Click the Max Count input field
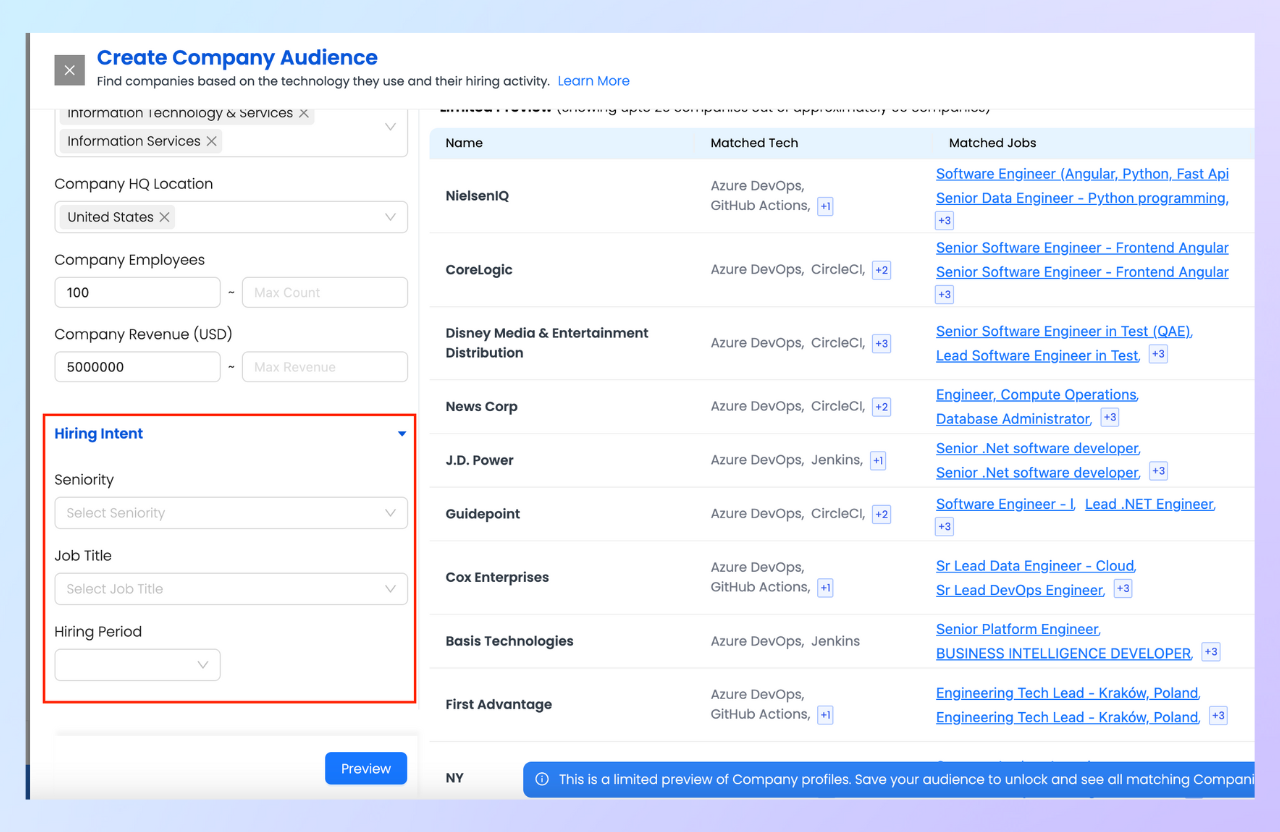Image resolution: width=1280 pixels, height=832 pixels. pos(325,293)
